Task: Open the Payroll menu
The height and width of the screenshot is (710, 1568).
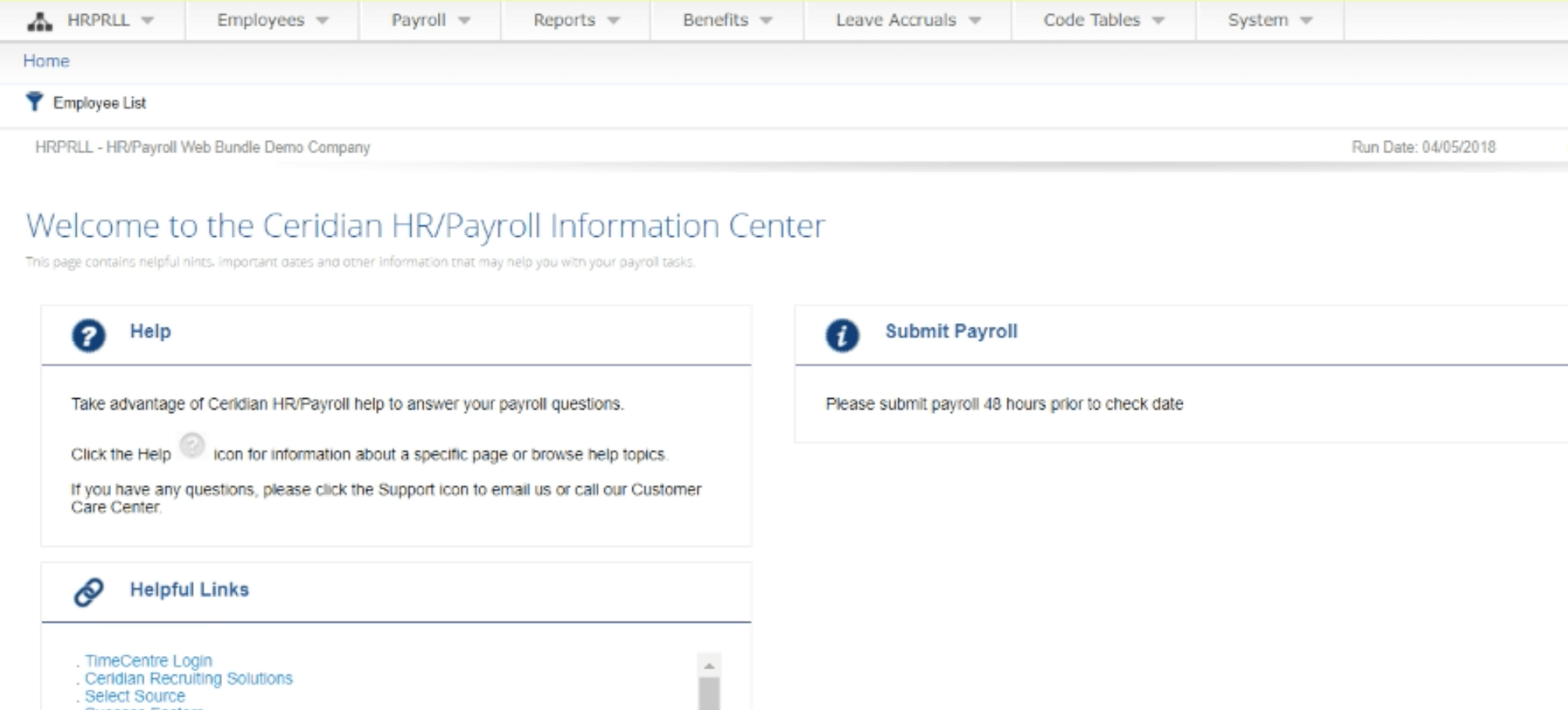Action: click(418, 20)
